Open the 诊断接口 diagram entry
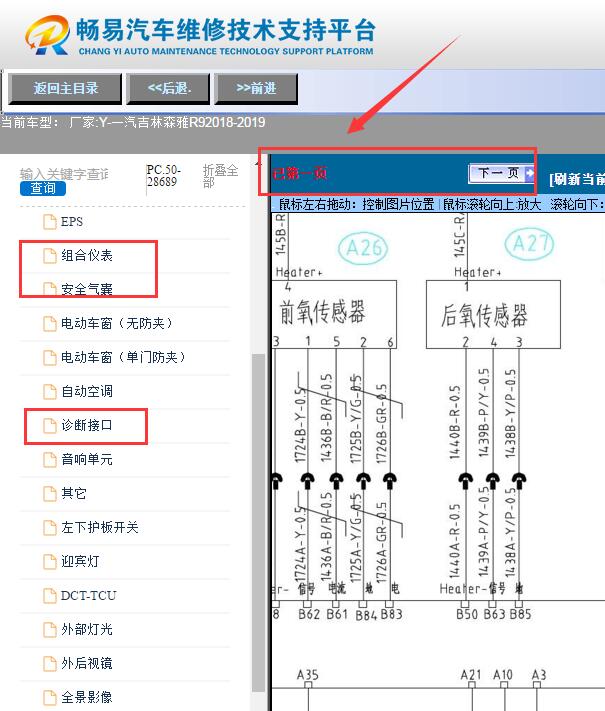 [87, 425]
